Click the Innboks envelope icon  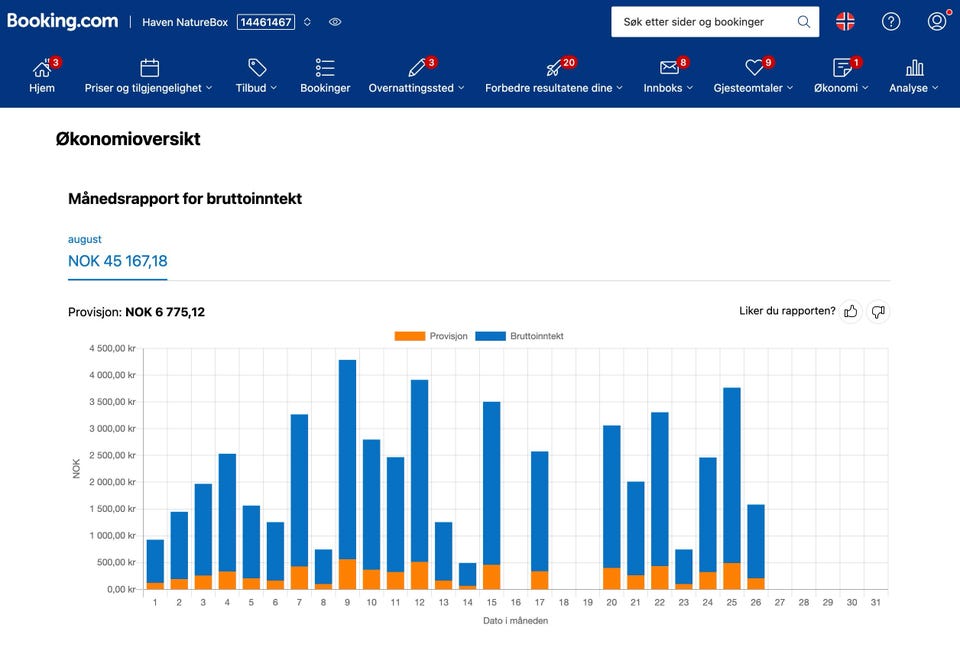669,68
